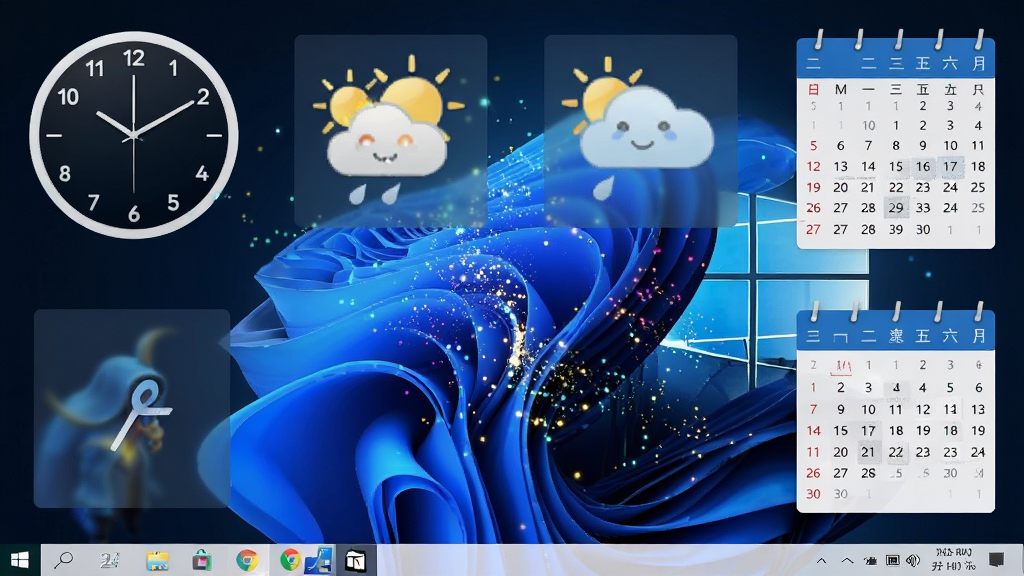Image resolution: width=1024 pixels, height=576 pixels.
Task: Open the Windows Start menu
Action: pos(20,560)
